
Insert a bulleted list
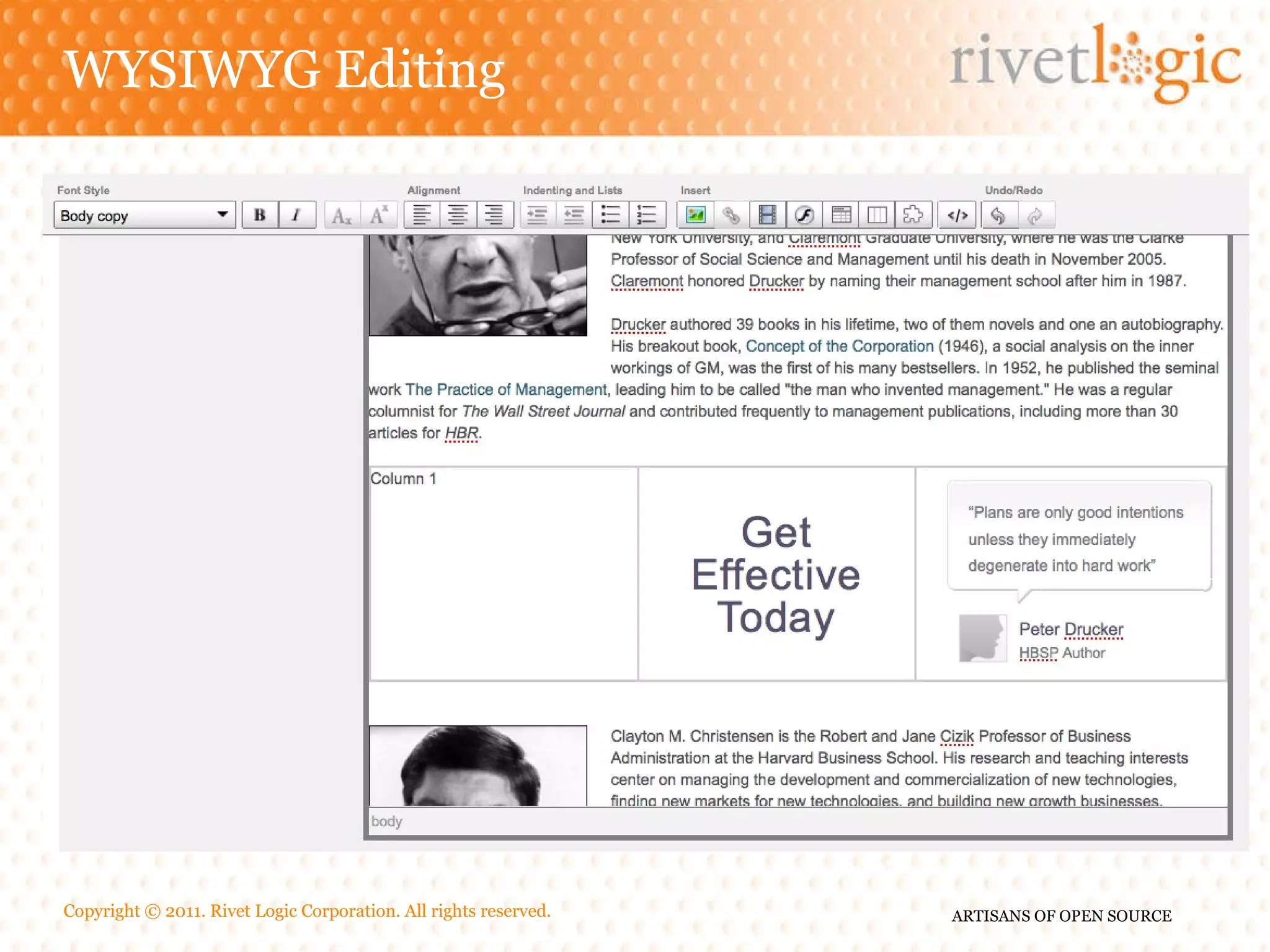pyautogui.click(x=611, y=216)
